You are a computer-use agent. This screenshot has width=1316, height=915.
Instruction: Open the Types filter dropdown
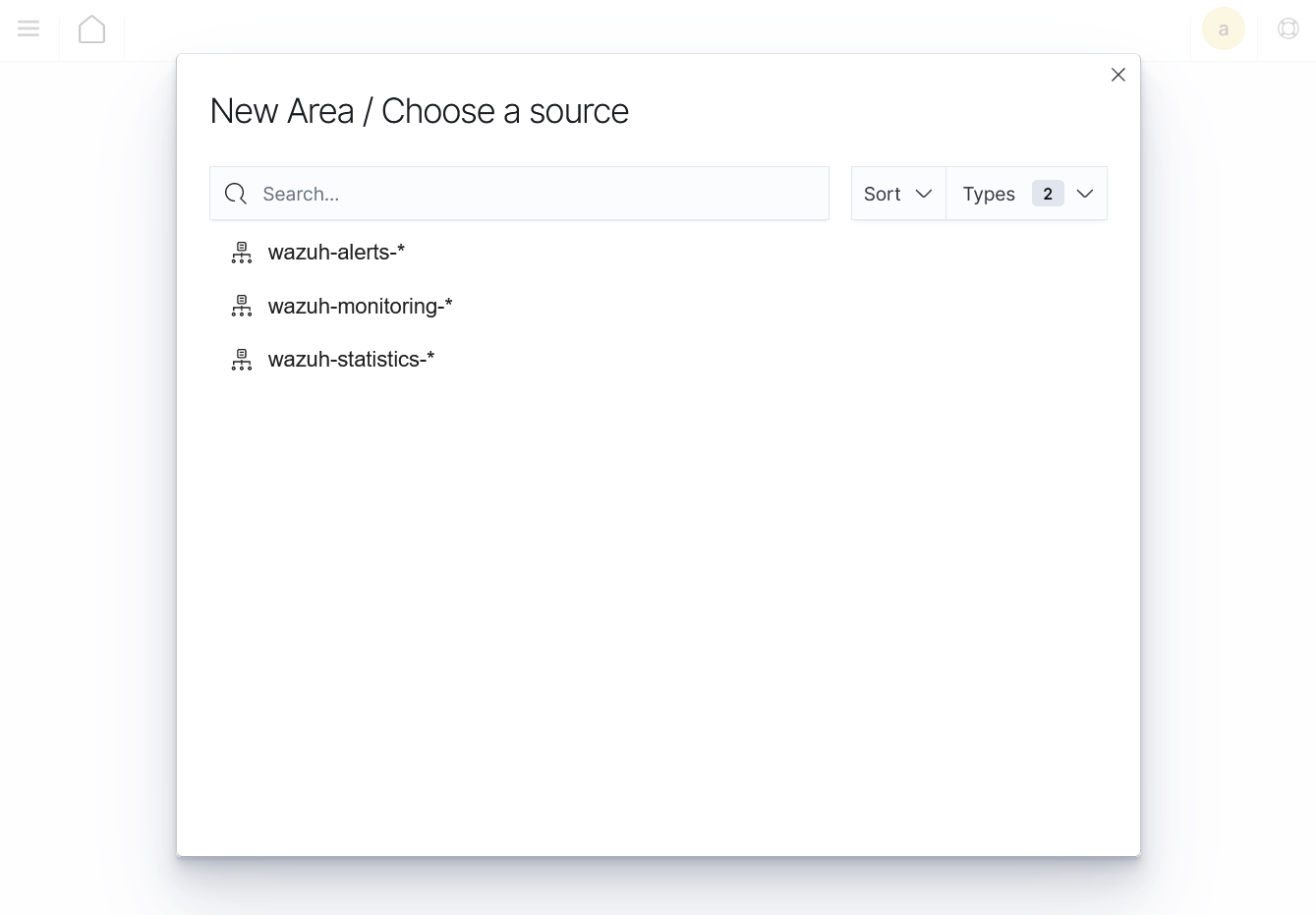[1026, 194]
